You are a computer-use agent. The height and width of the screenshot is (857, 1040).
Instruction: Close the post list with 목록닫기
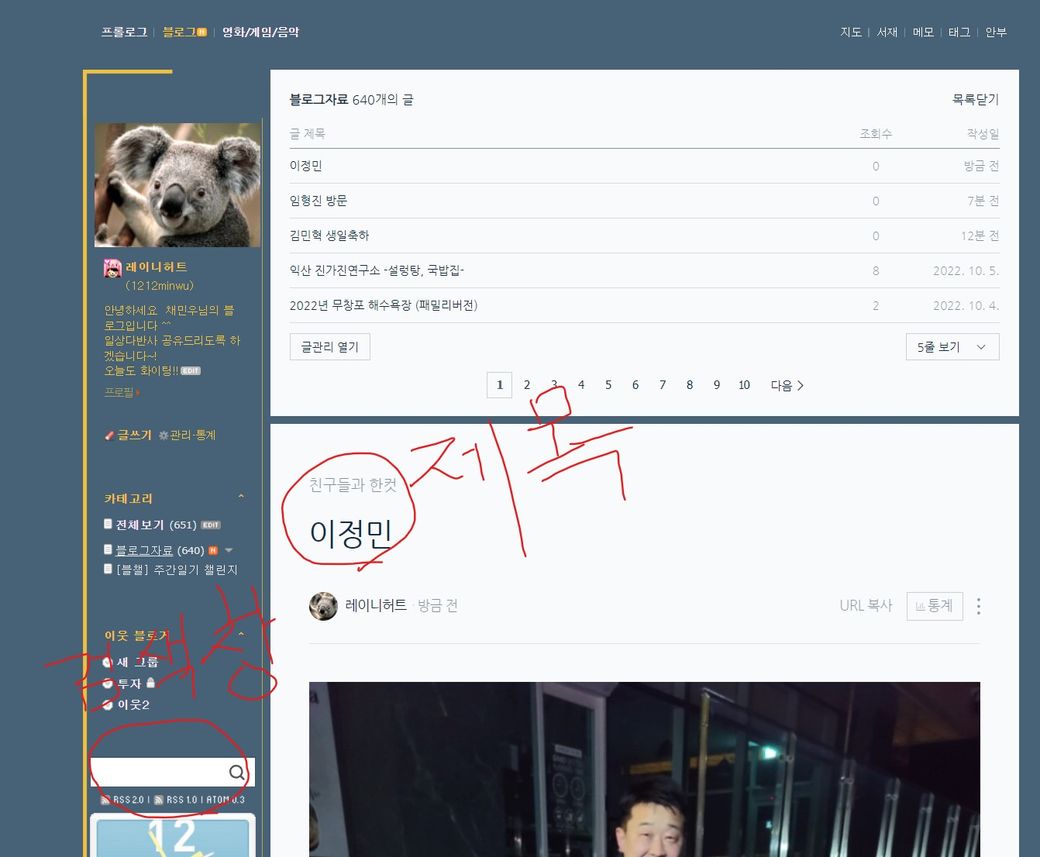coord(975,100)
